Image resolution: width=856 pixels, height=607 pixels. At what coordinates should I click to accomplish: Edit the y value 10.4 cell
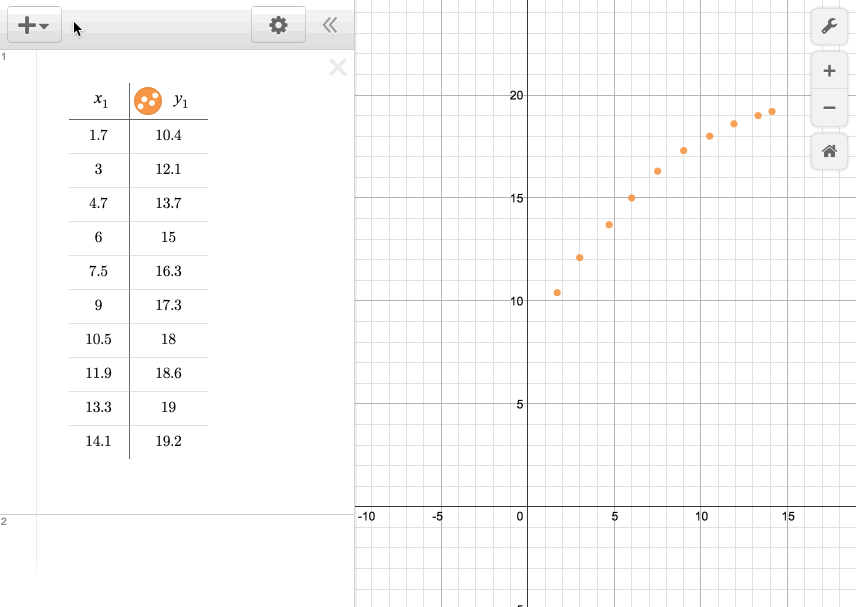tap(168, 135)
